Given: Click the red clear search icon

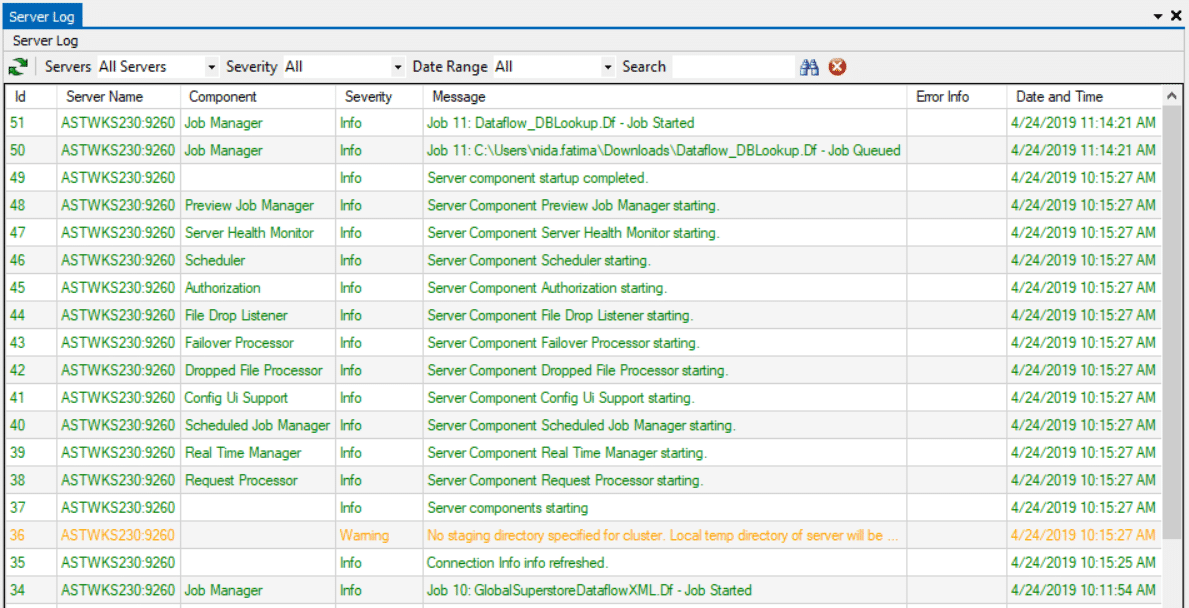Looking at the screenshot, I should click(x=837, y=67).
